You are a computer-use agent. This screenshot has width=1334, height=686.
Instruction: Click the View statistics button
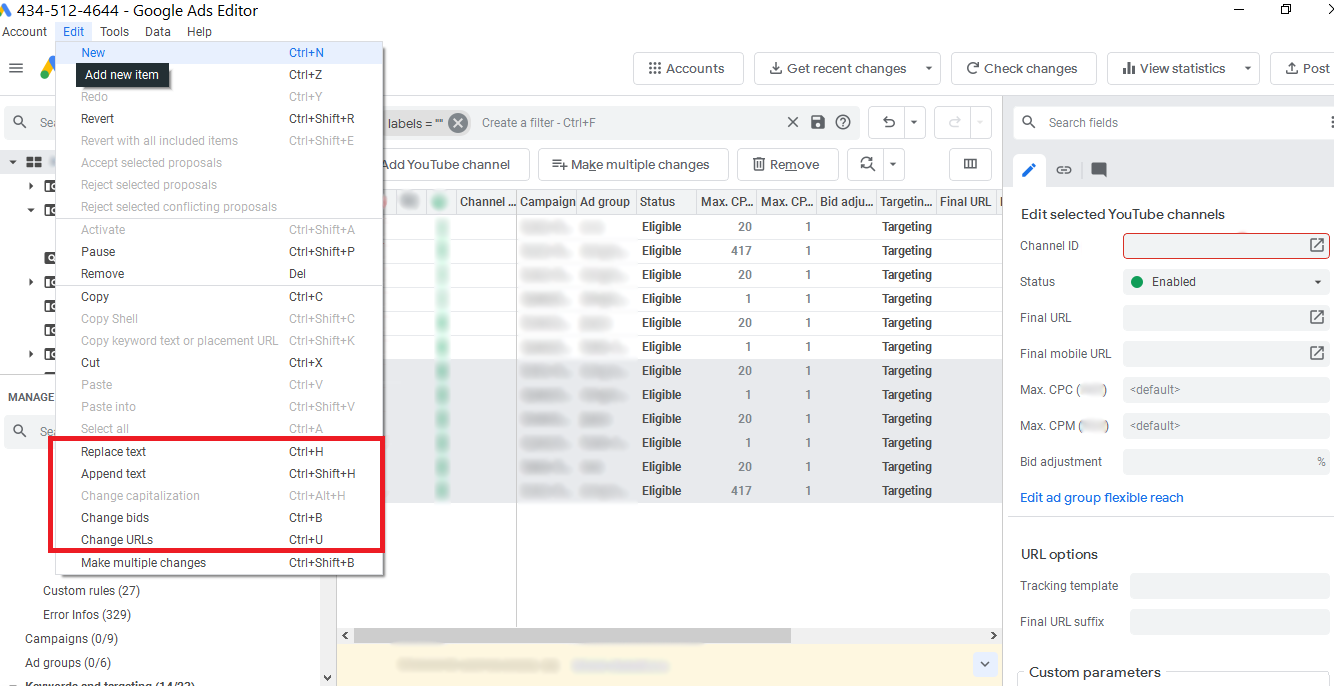pos(1173,68)
